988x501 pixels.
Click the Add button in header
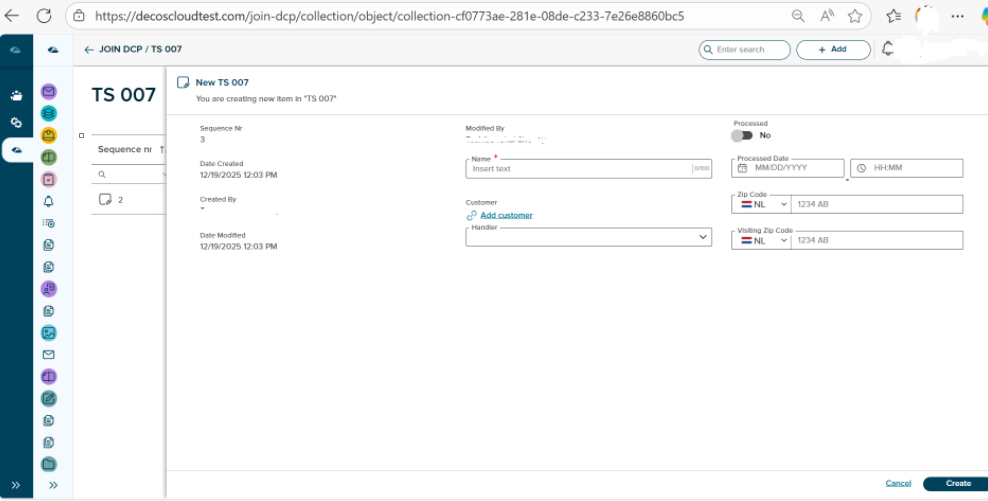coord(832,49)
